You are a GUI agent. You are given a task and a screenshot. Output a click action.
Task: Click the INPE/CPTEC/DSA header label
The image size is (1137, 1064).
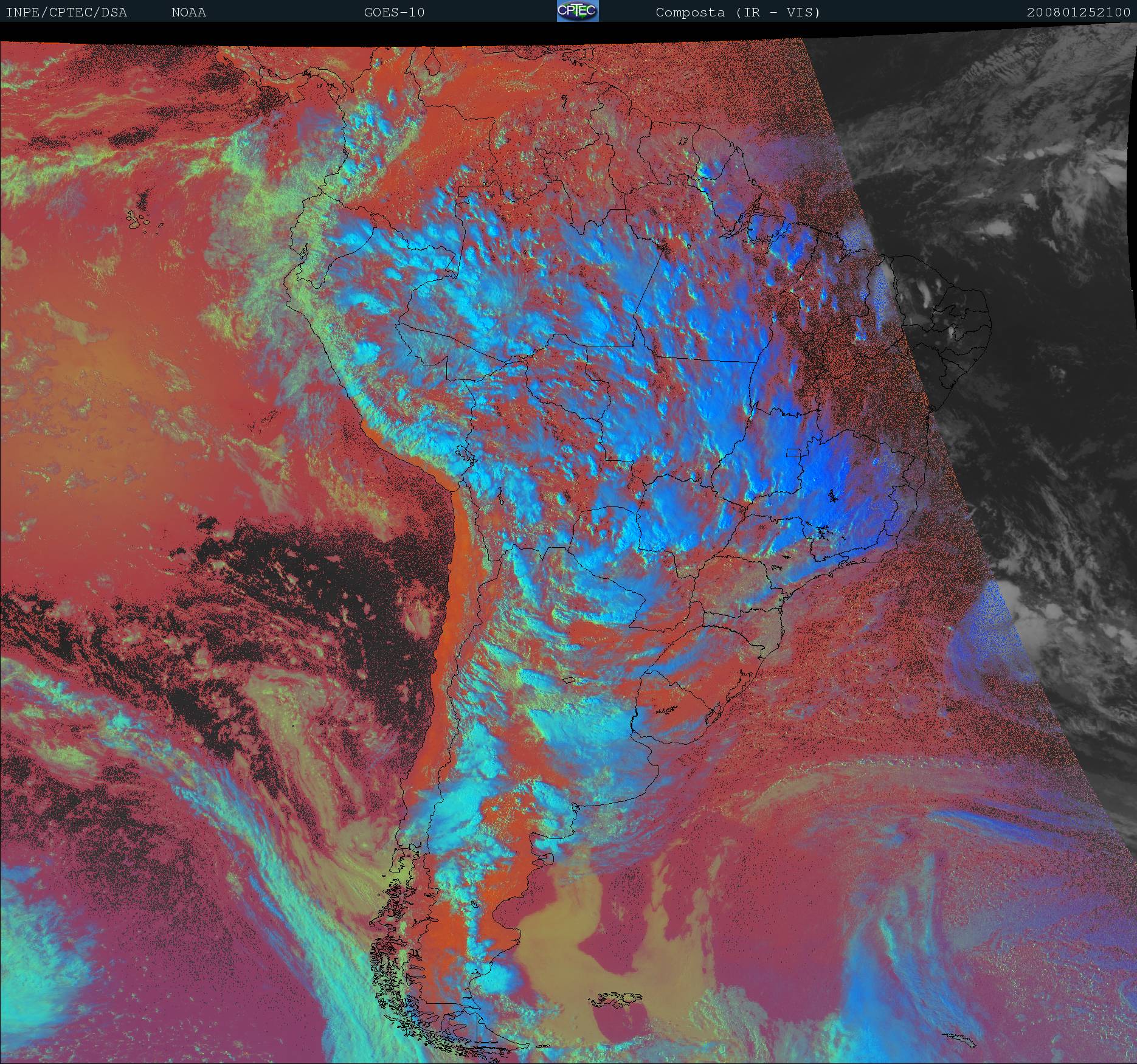pos(66,13)
